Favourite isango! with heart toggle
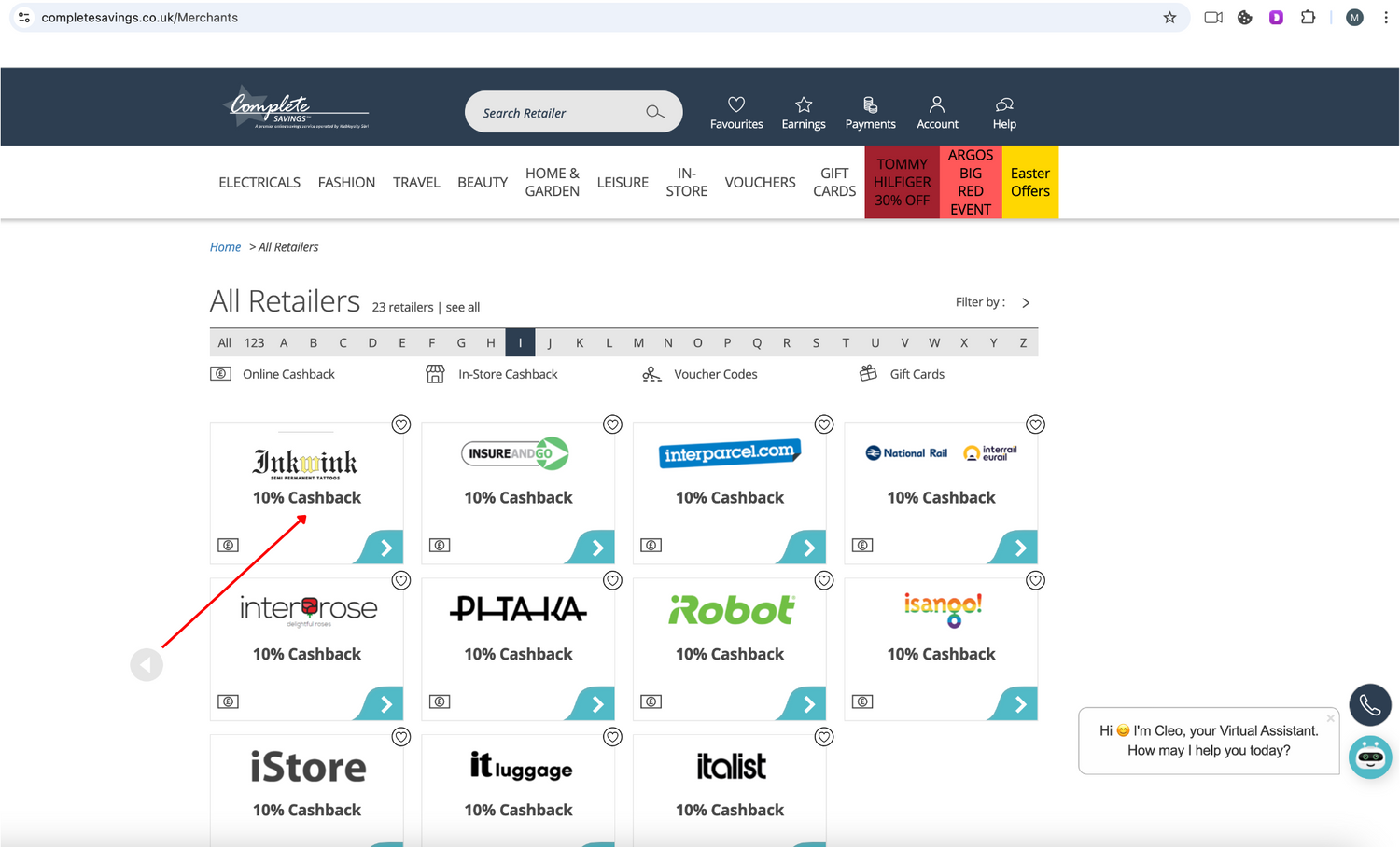Screen dimensions: 1400x847 [x=1035, y=580]
